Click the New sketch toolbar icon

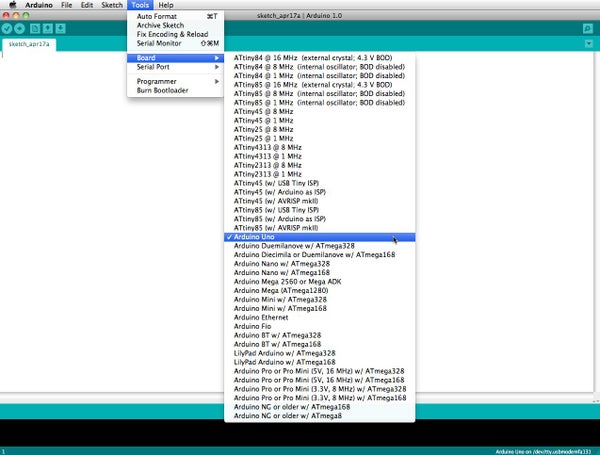35,28
